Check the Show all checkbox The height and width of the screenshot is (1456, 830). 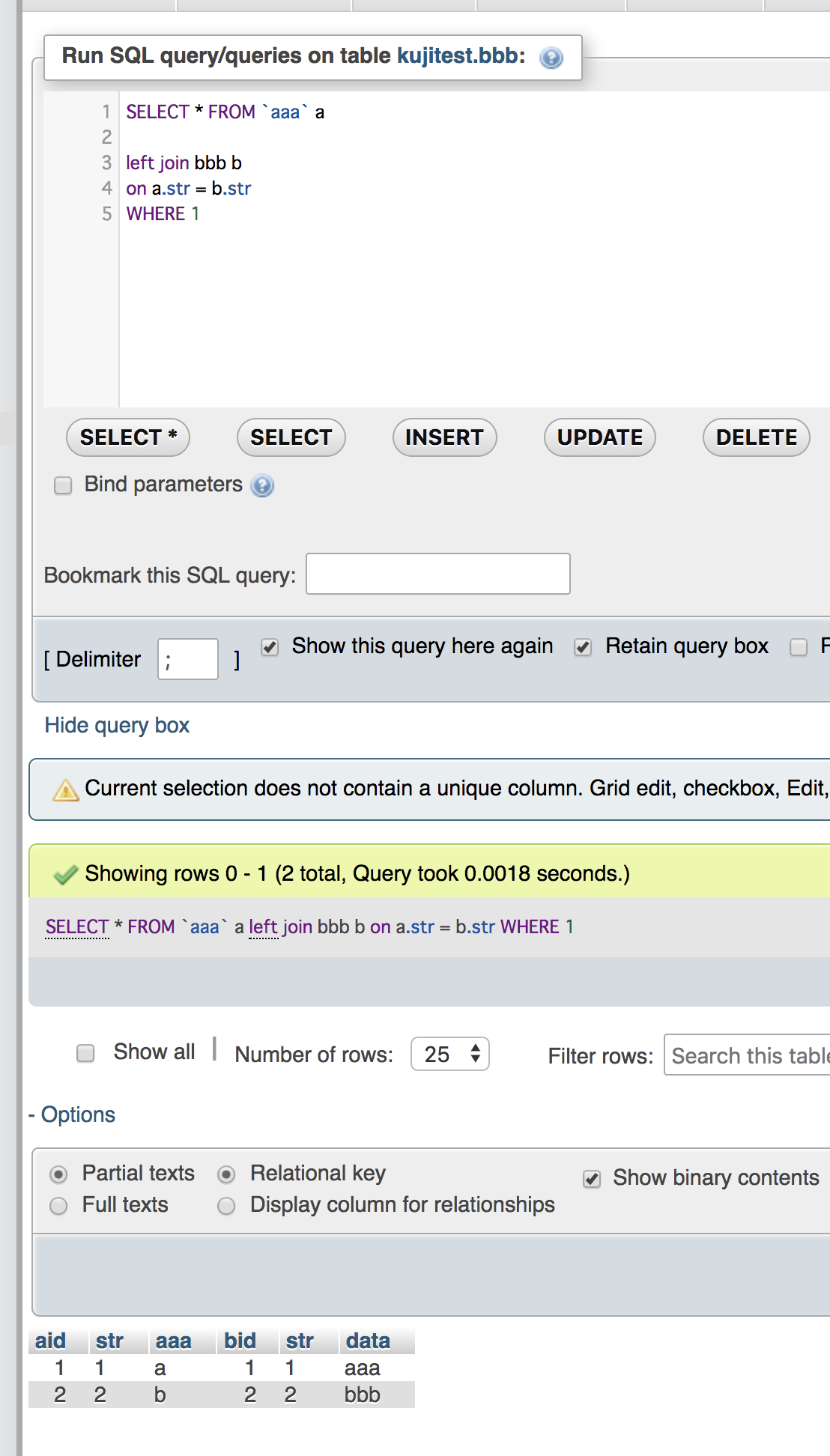tap(86, 1053)
